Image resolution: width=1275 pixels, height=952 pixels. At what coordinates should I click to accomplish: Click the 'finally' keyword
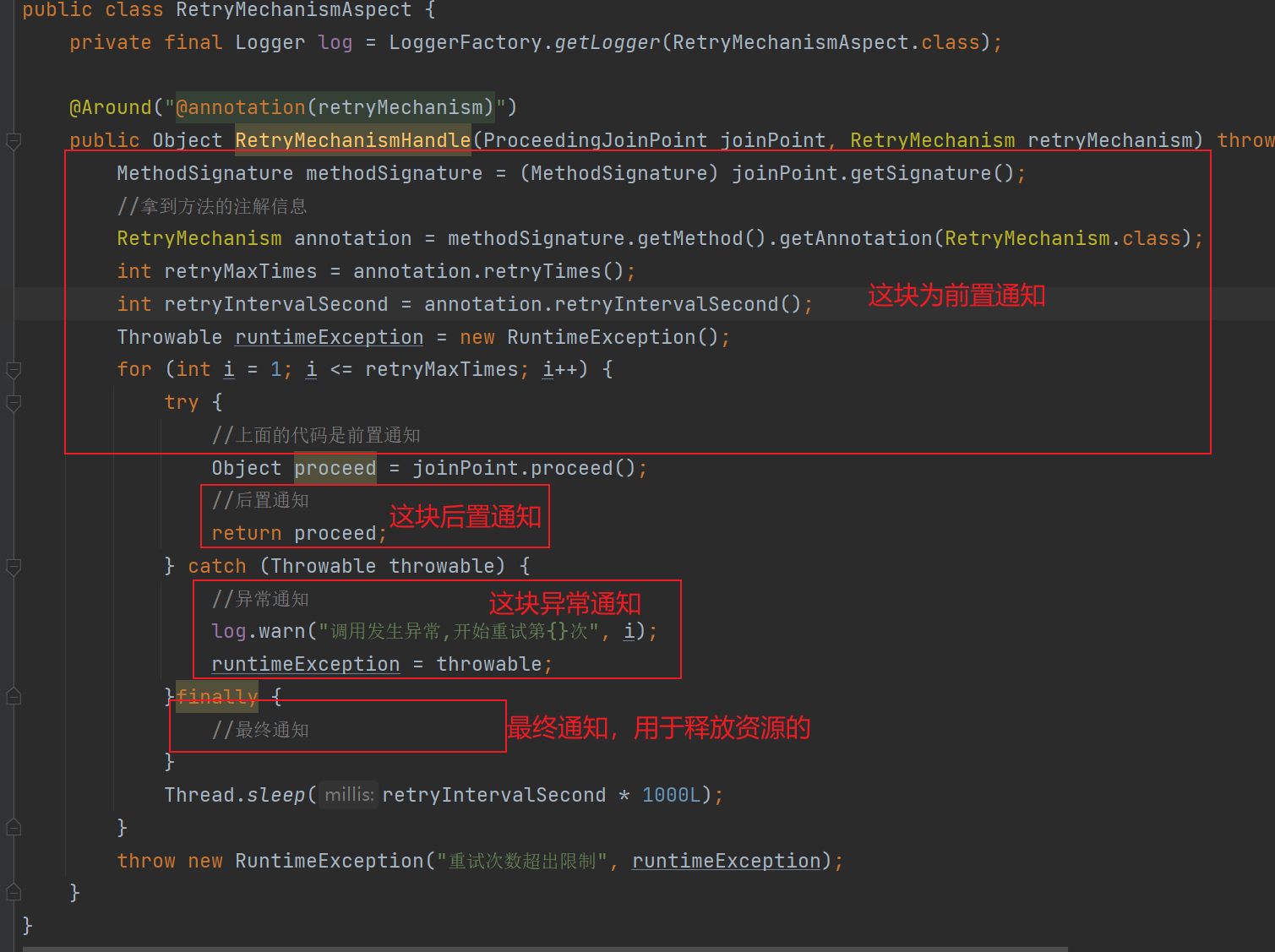click(217, 697)
